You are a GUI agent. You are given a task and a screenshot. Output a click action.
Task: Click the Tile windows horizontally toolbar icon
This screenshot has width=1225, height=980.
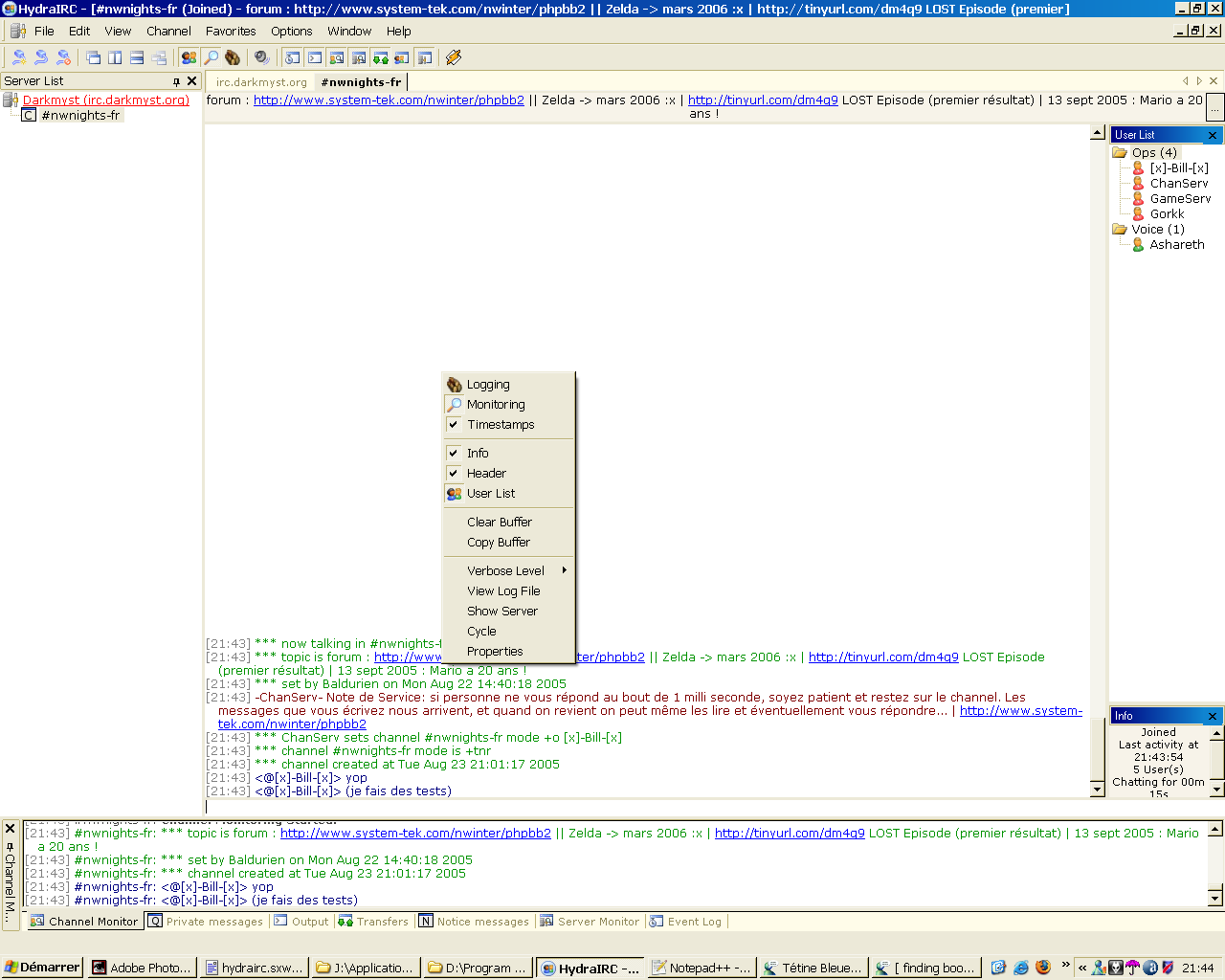click(x=137, y=57)
